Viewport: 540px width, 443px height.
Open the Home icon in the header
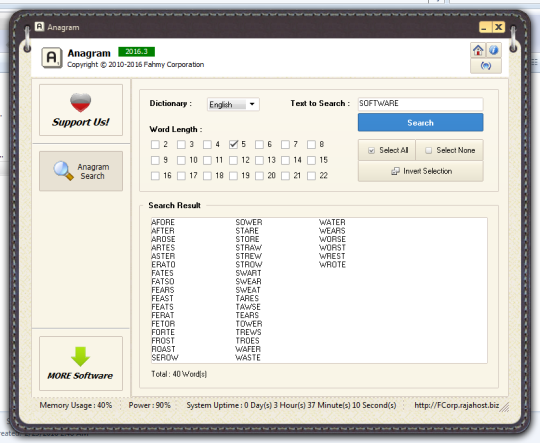(478, 50)
